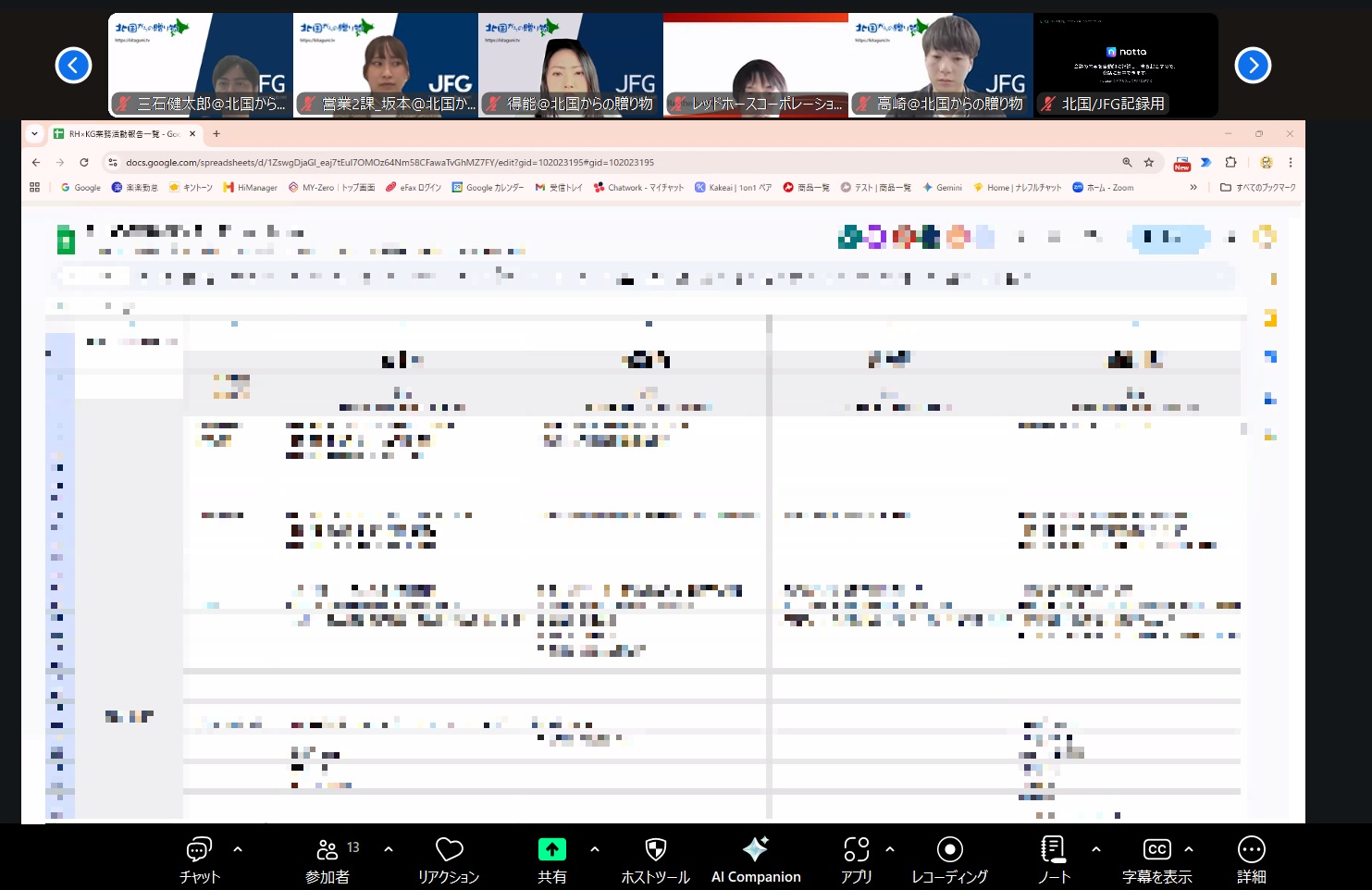Open the Participants list icon
The width and height of the screenshot is (1372, 890).
pos(328,849)
